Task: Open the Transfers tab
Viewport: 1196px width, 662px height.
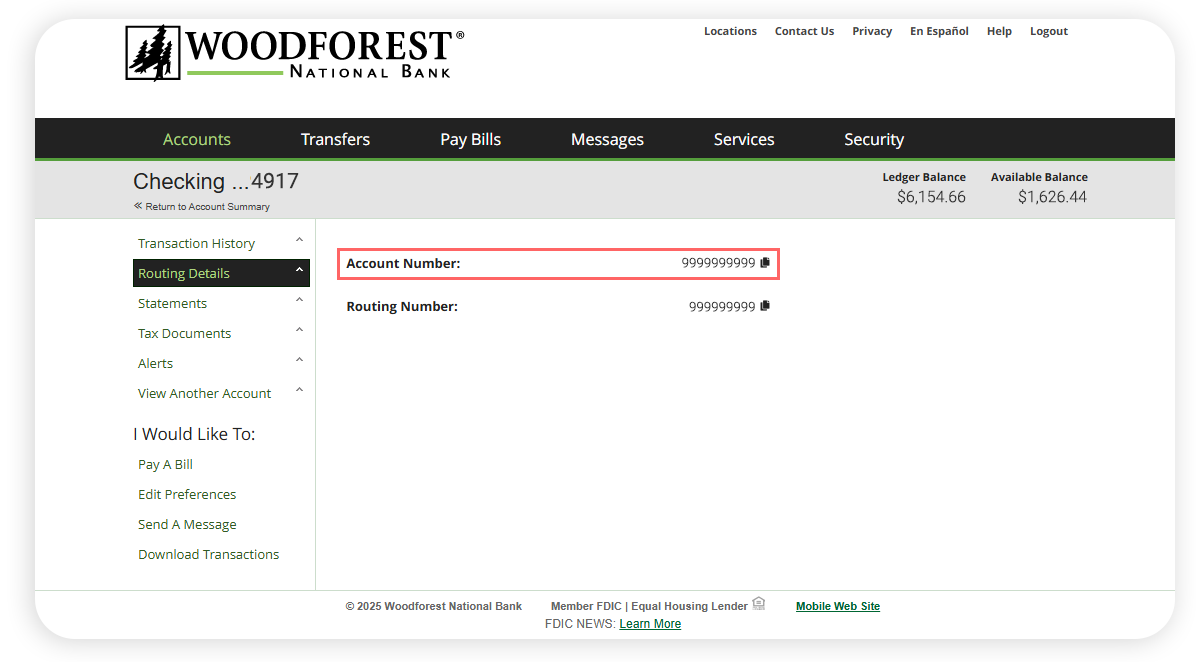Action: (335, 140)
